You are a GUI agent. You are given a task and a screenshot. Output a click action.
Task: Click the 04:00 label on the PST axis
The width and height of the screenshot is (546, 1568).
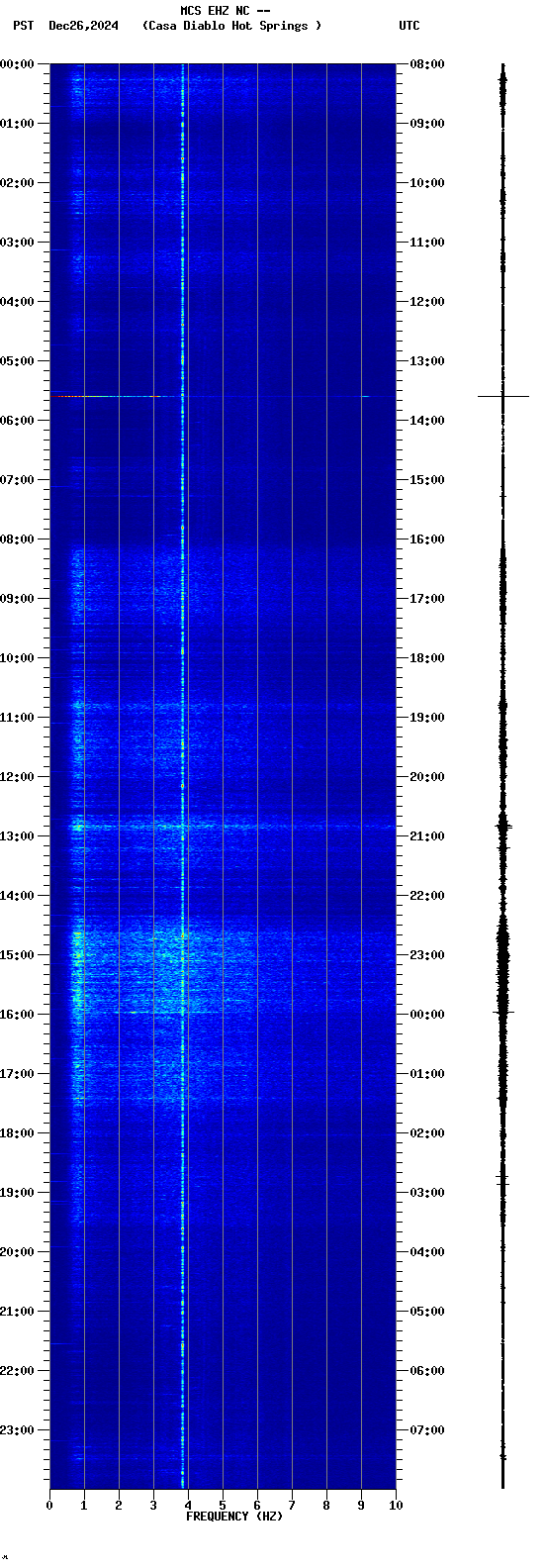coord(18,302)
